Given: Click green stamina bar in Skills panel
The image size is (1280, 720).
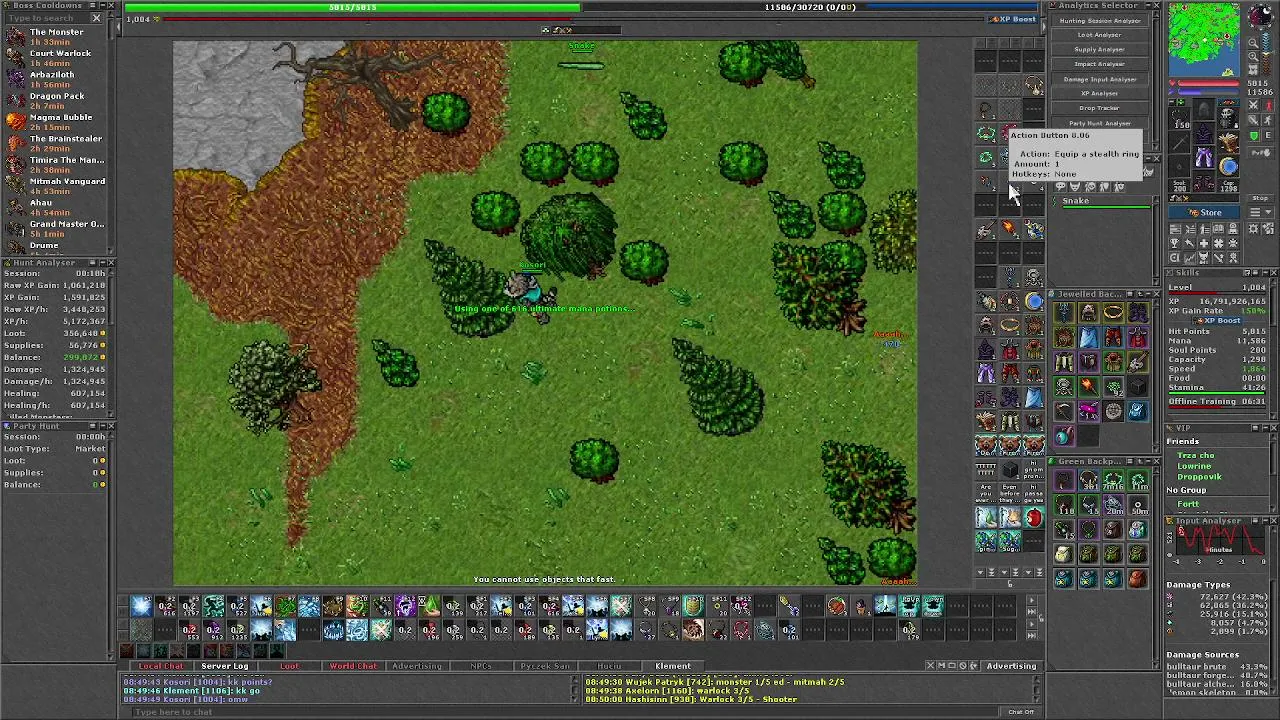Looking at the screenshot, I should click(1216, 392).
